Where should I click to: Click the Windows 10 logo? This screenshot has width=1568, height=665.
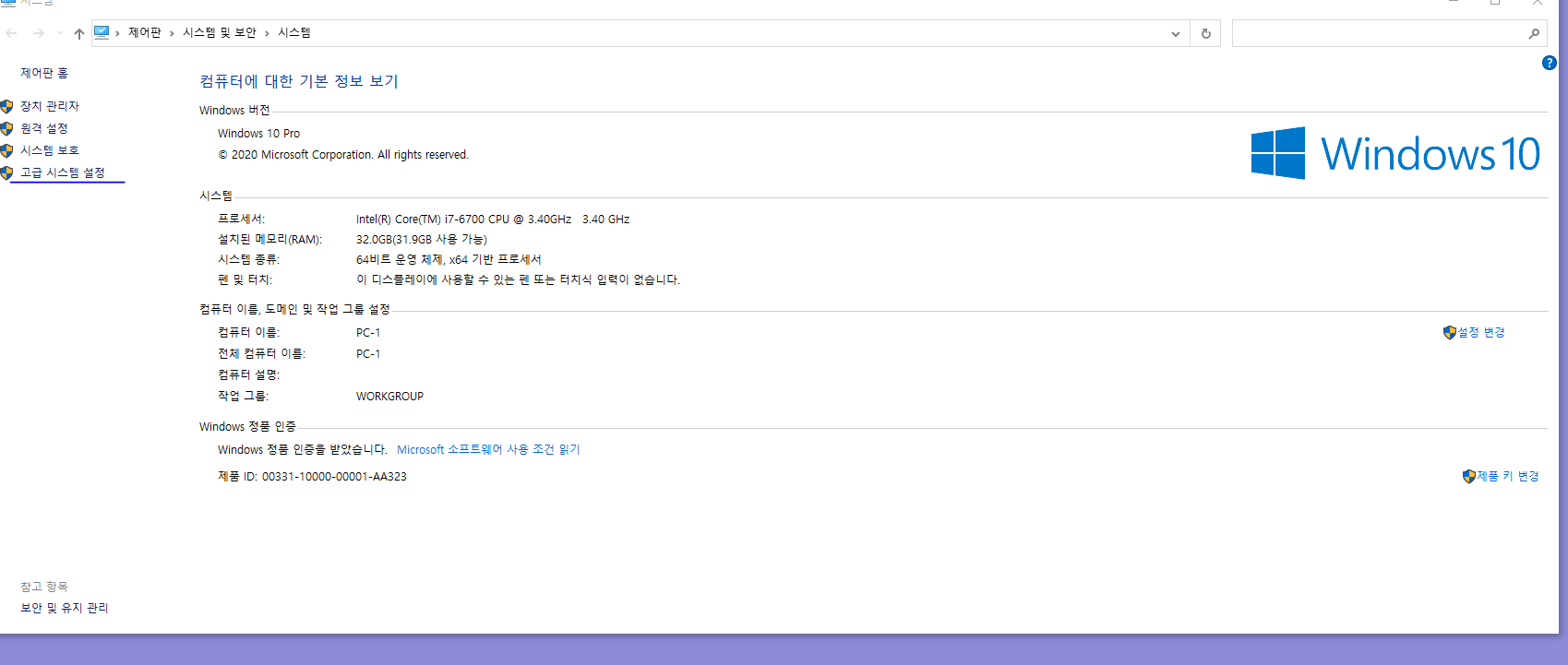pos(1395,153)
